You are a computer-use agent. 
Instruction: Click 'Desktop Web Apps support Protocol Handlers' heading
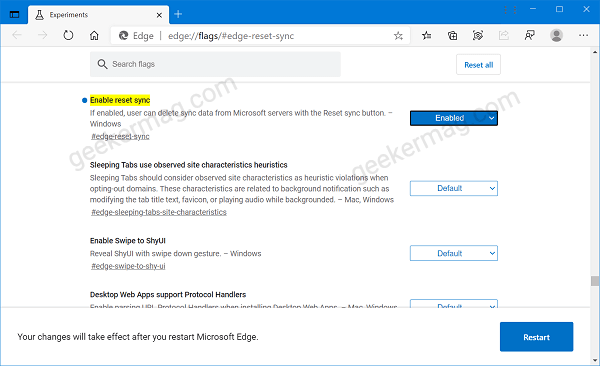click(168, 295)
